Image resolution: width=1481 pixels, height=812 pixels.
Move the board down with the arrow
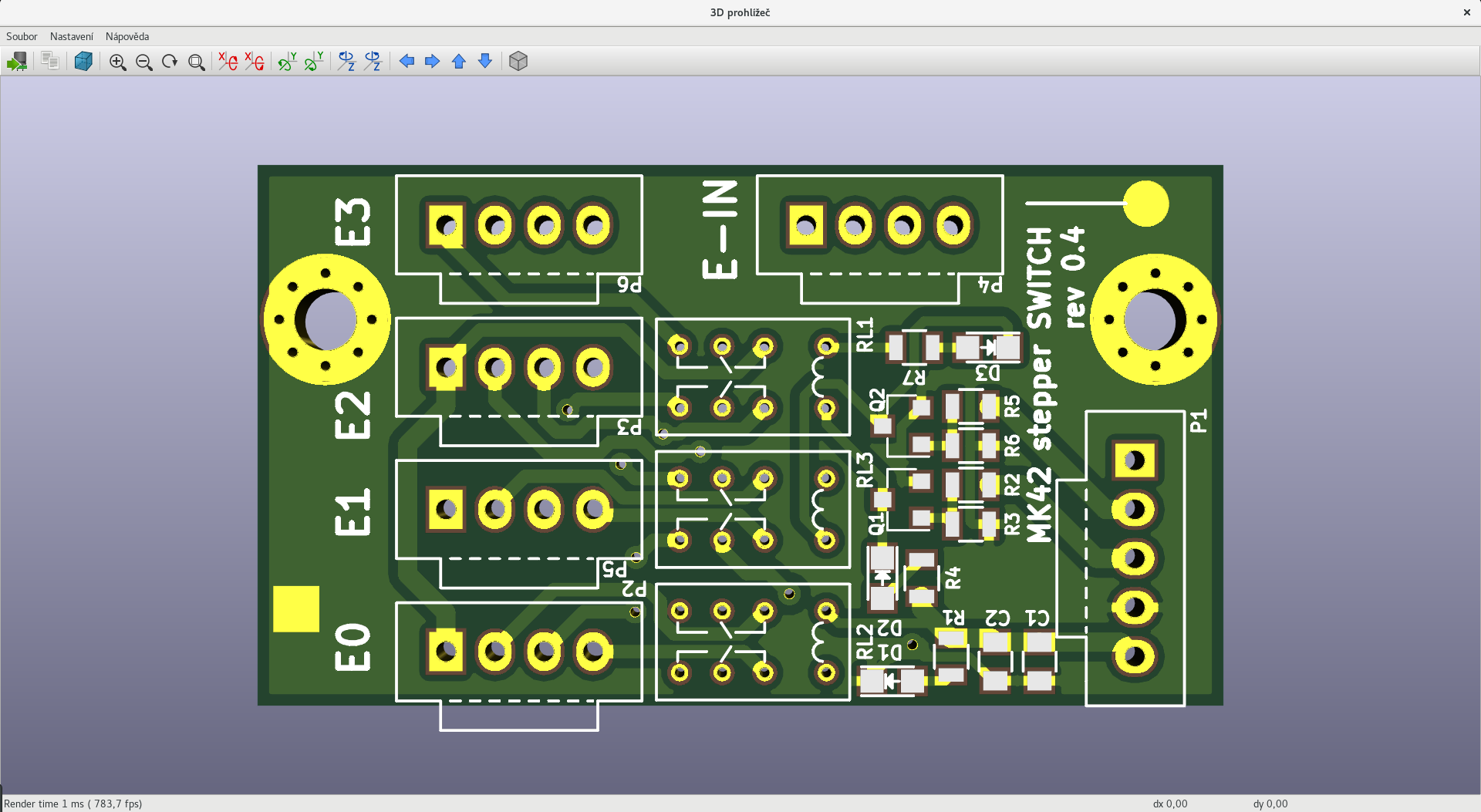(485, 62)
